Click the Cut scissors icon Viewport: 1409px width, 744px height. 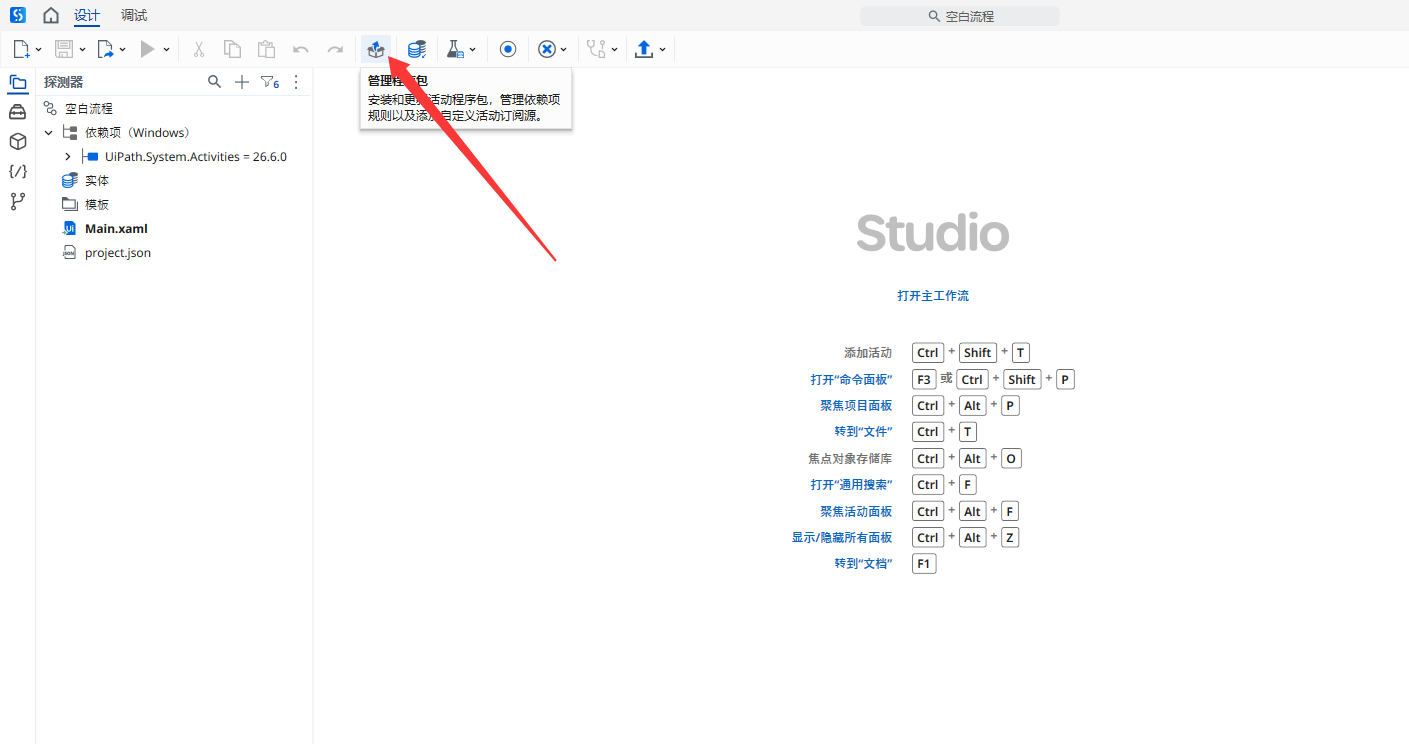199,49
